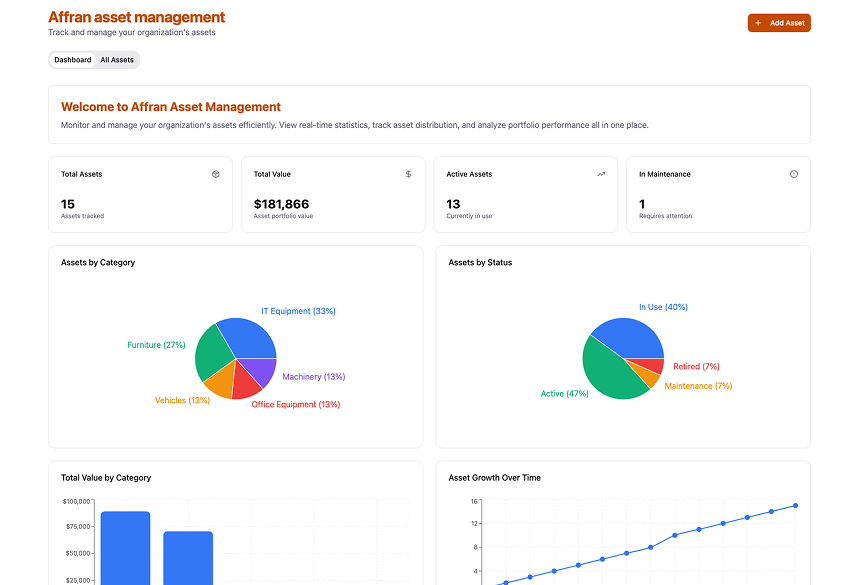Click the plus icon in Add Asset button
This screenshot has height=585, width=856.
(x=758, y=23)
